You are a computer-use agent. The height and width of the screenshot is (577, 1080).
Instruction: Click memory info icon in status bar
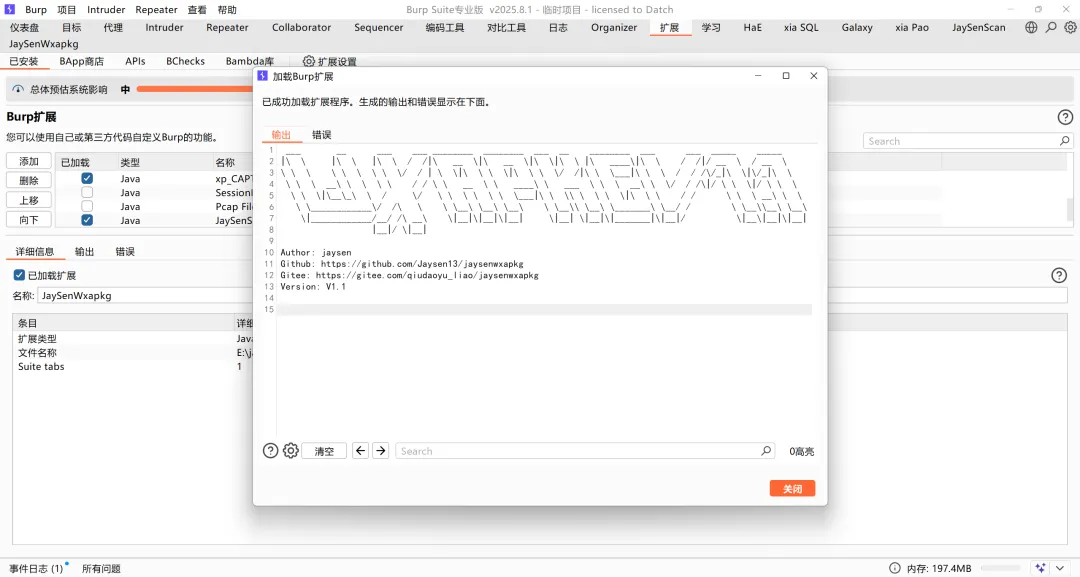(x=895, y=568)
